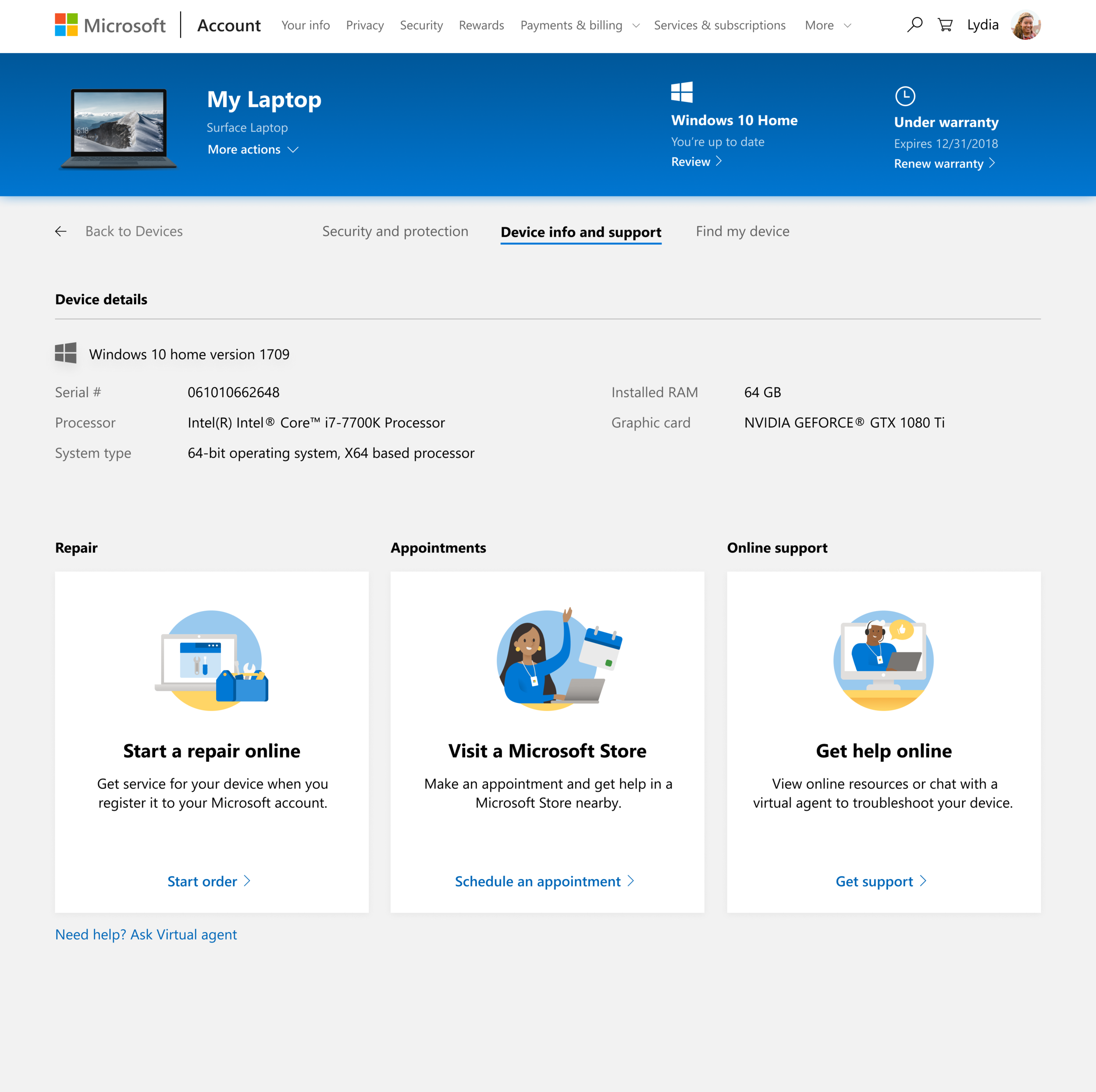Click the Microsoft logo
The height and width of the screenshot is (1092, 1096).
(110, 25)
